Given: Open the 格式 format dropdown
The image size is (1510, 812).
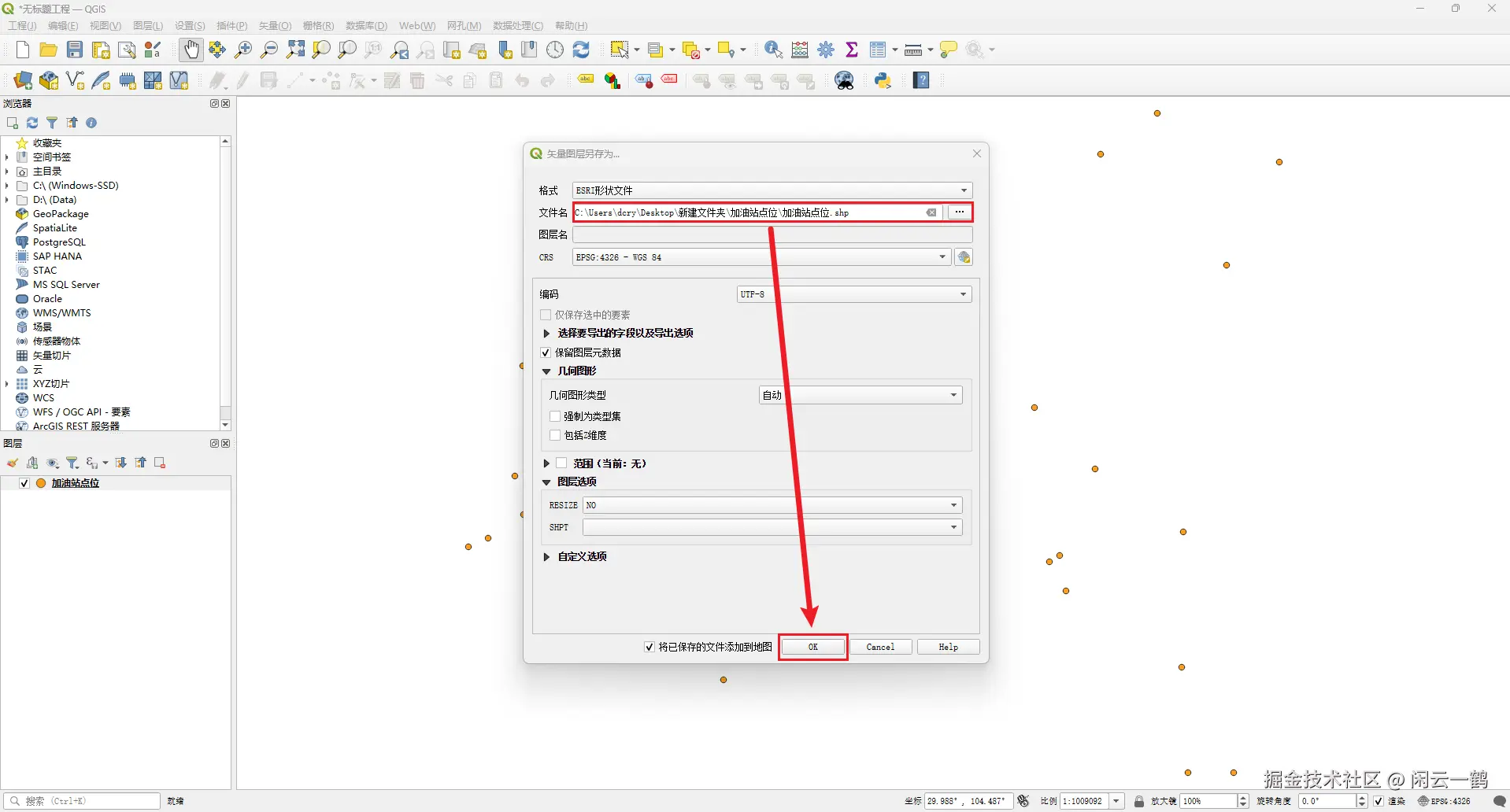Looking at the screenshot, I should point(772,190).
